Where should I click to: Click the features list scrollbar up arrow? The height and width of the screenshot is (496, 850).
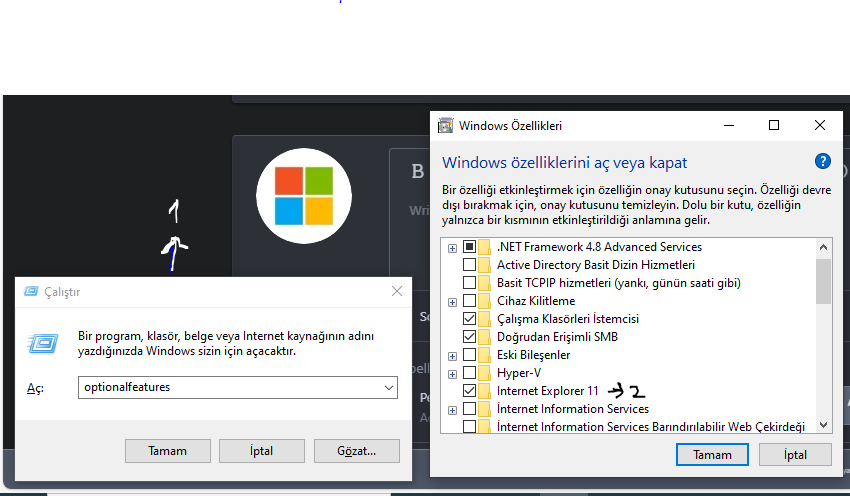point(823,247)
